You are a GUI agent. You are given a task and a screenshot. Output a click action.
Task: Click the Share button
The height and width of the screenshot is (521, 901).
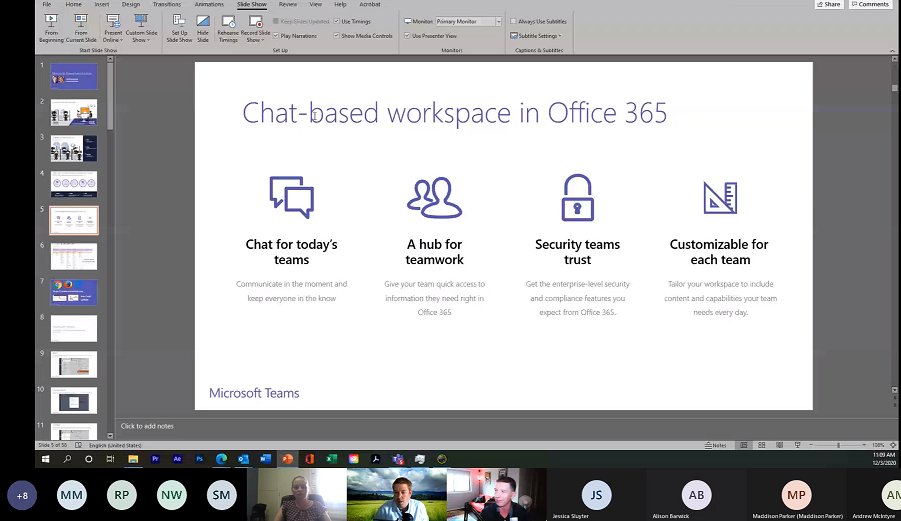click(x=828, y=4)
